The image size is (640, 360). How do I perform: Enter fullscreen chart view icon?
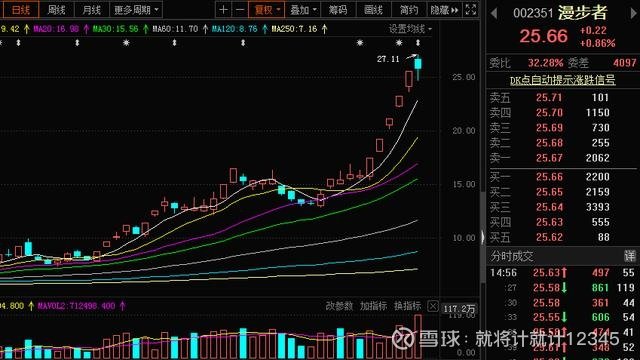(471, 9)
